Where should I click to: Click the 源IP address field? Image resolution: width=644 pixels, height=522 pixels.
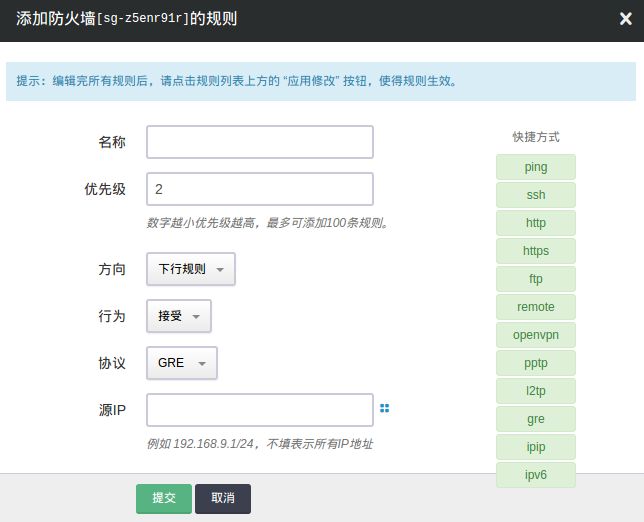click(260, 410)
